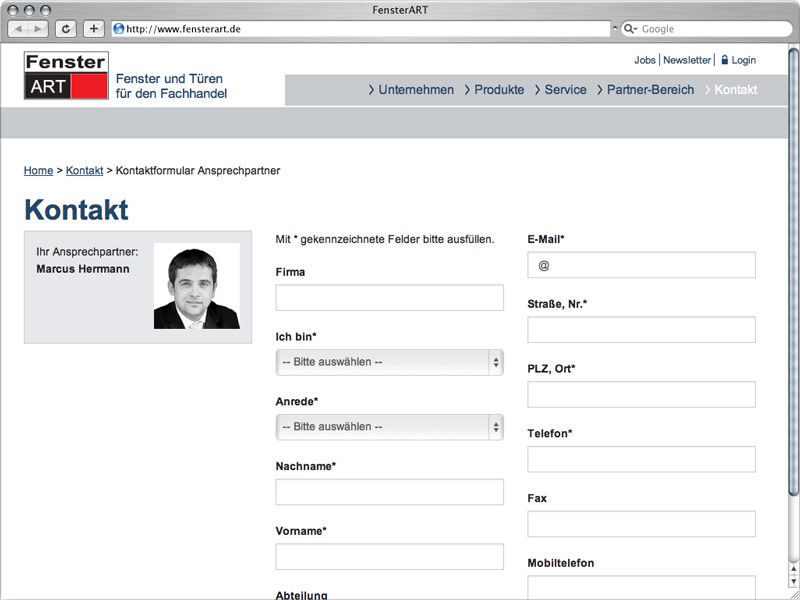Focus the E-Mail input field
This screenshot has height=600, width=800.
[641, 265]
